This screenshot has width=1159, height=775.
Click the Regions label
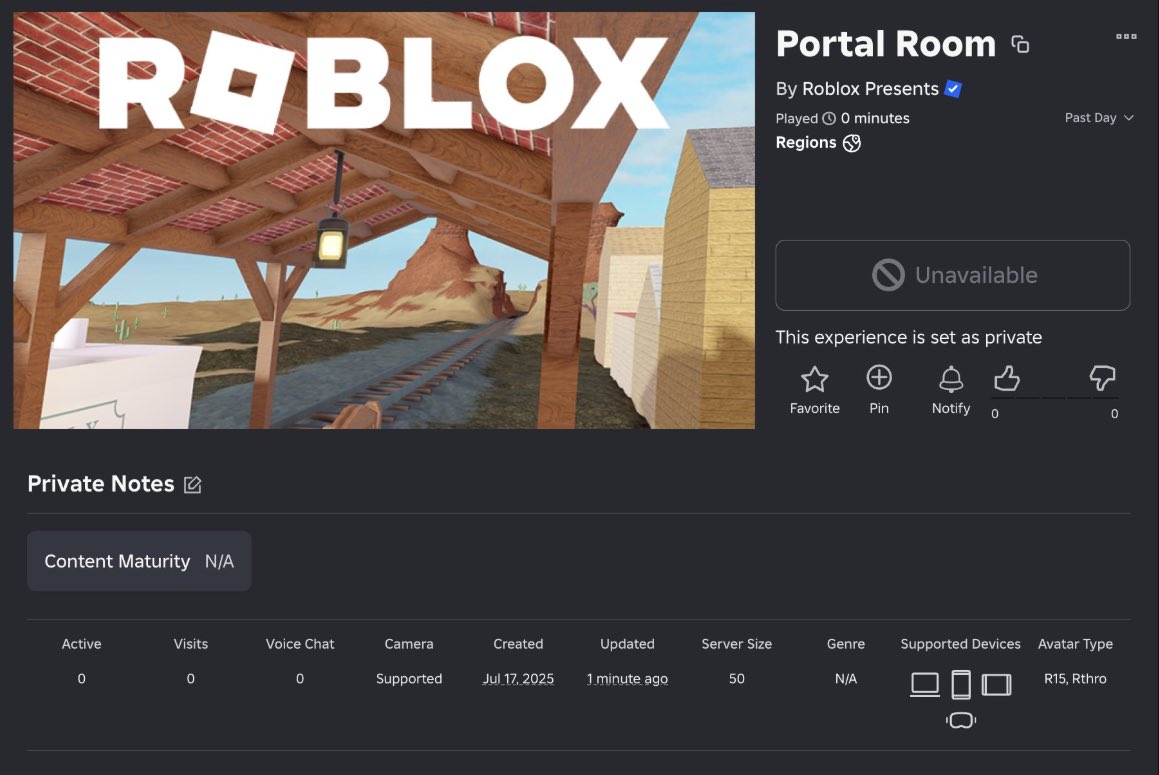click(806, 143)
